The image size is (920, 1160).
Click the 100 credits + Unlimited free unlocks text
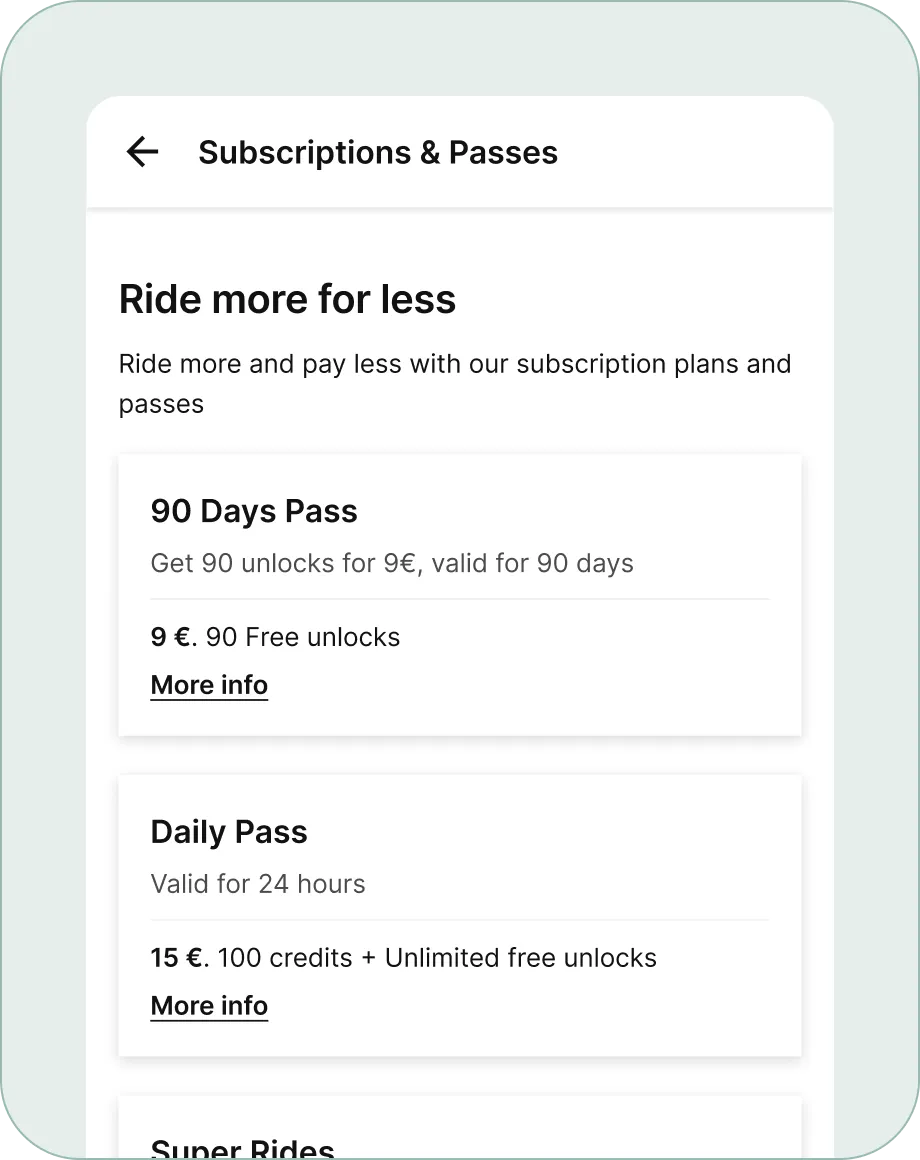pos(437,958)
